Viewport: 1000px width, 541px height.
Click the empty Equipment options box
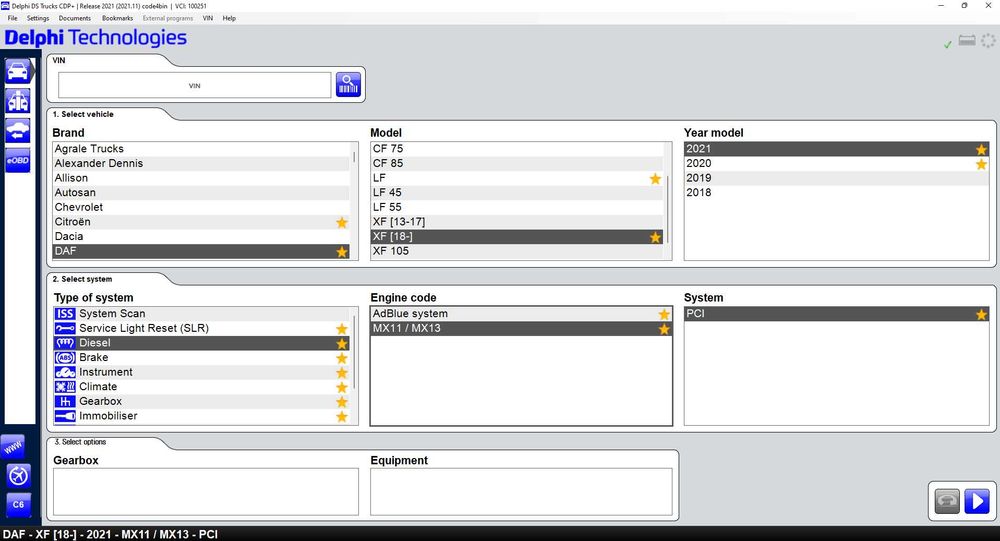pos(521,492)
